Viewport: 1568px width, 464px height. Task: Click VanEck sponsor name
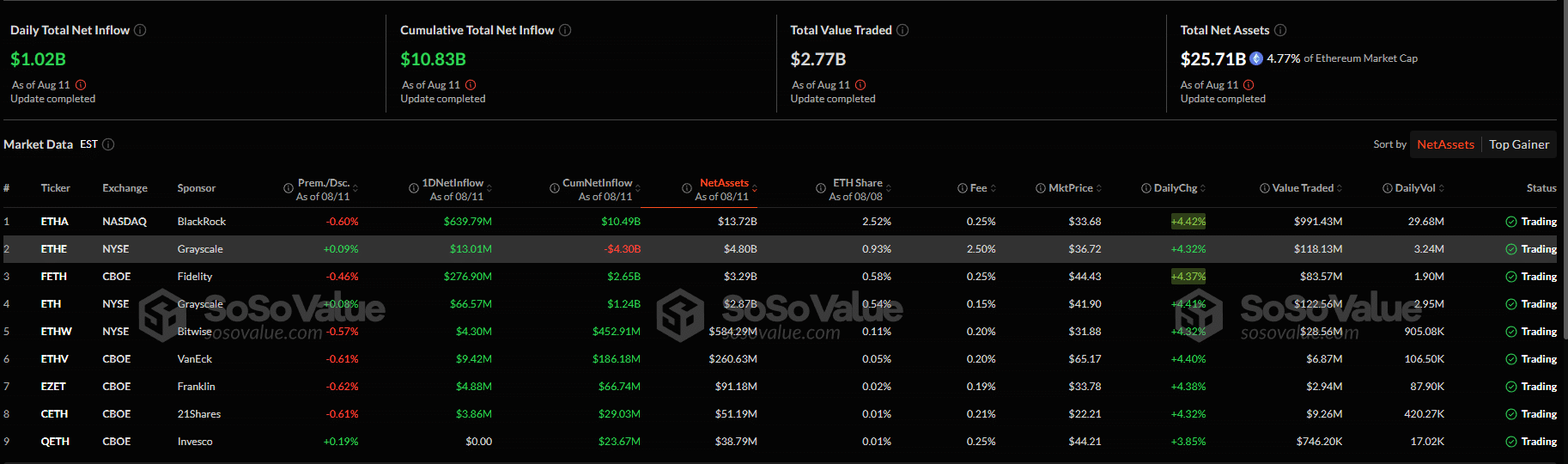195,359
